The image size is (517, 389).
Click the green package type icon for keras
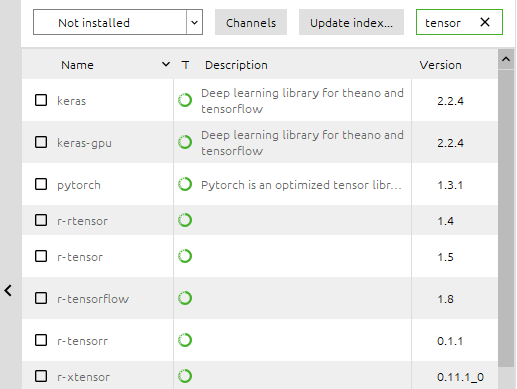[185, 100]
